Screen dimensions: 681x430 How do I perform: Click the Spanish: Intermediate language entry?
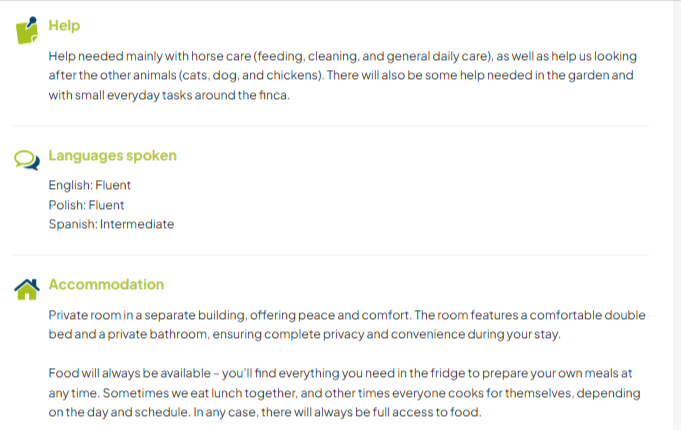[x=111, y=224]
